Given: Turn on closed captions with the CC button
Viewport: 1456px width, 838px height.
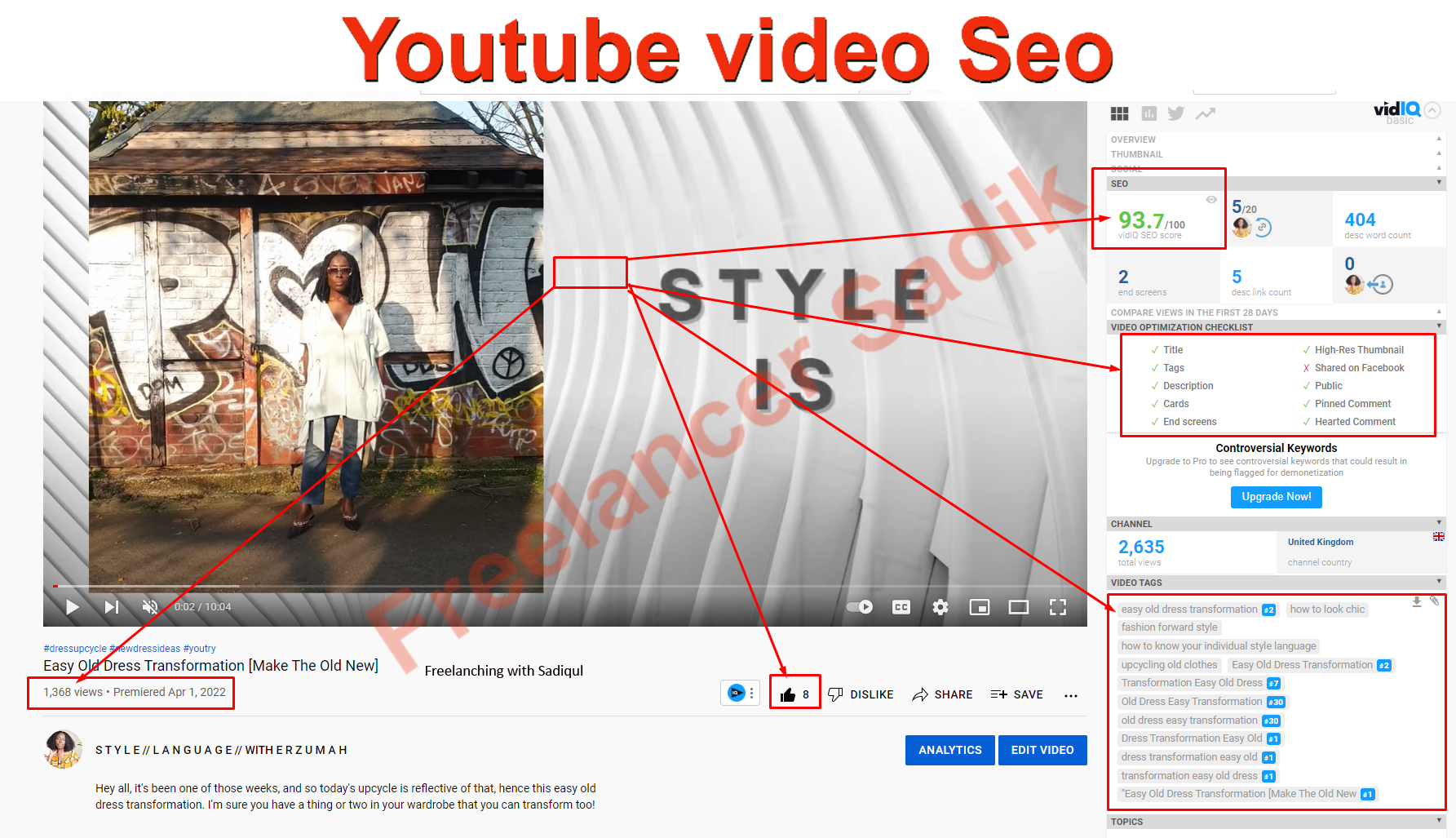Looking at the screenshot, I should tap(901, 607).
